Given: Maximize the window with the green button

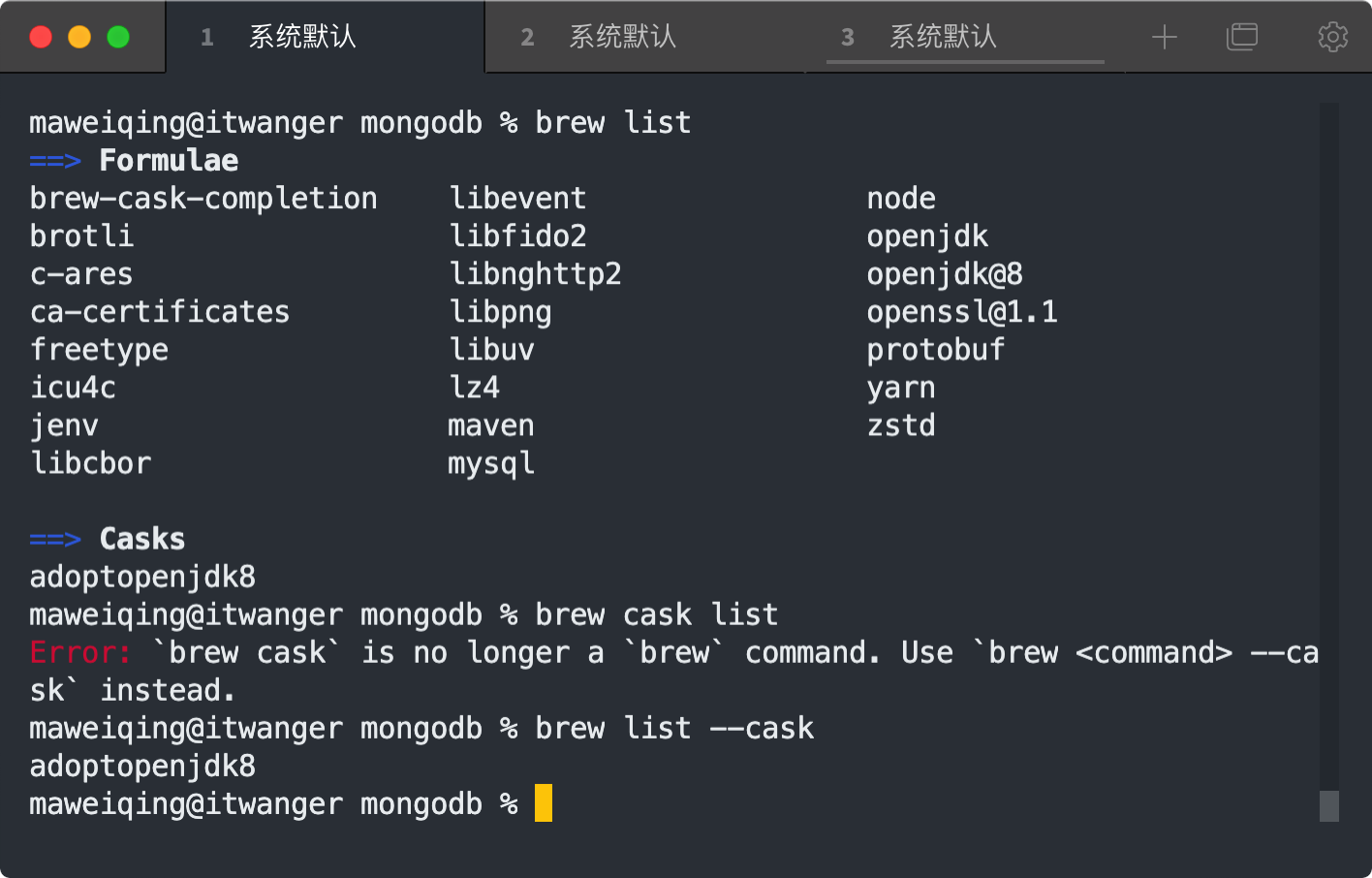Looking at the screenshot, I should 118,38.
